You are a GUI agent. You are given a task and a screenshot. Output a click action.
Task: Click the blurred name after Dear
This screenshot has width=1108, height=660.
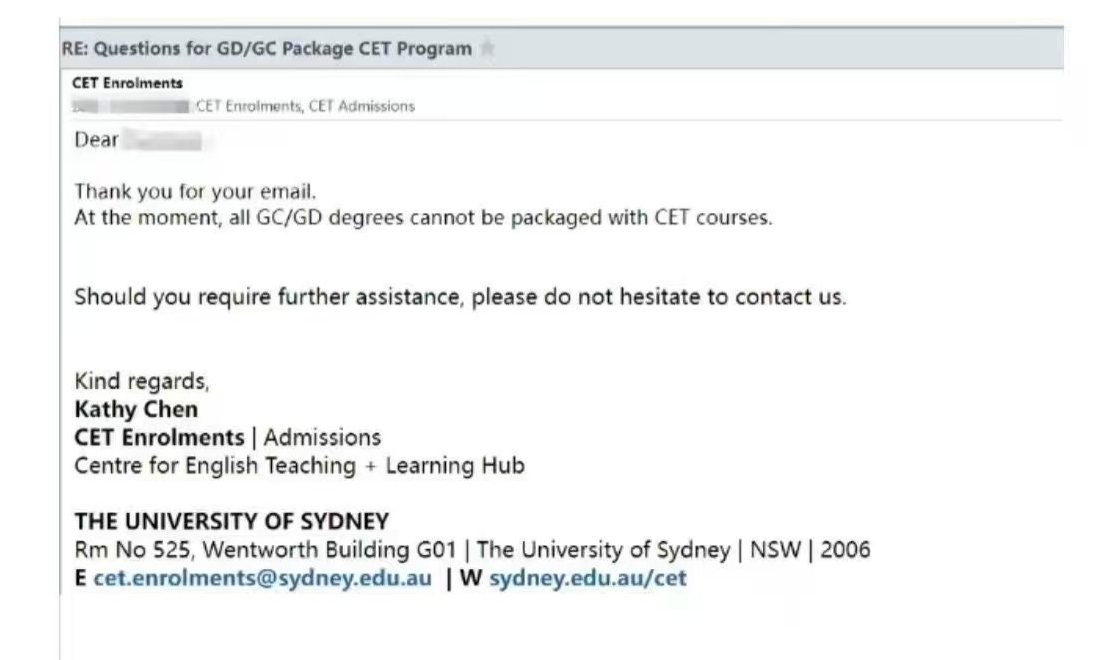click(x=162, y=140)
